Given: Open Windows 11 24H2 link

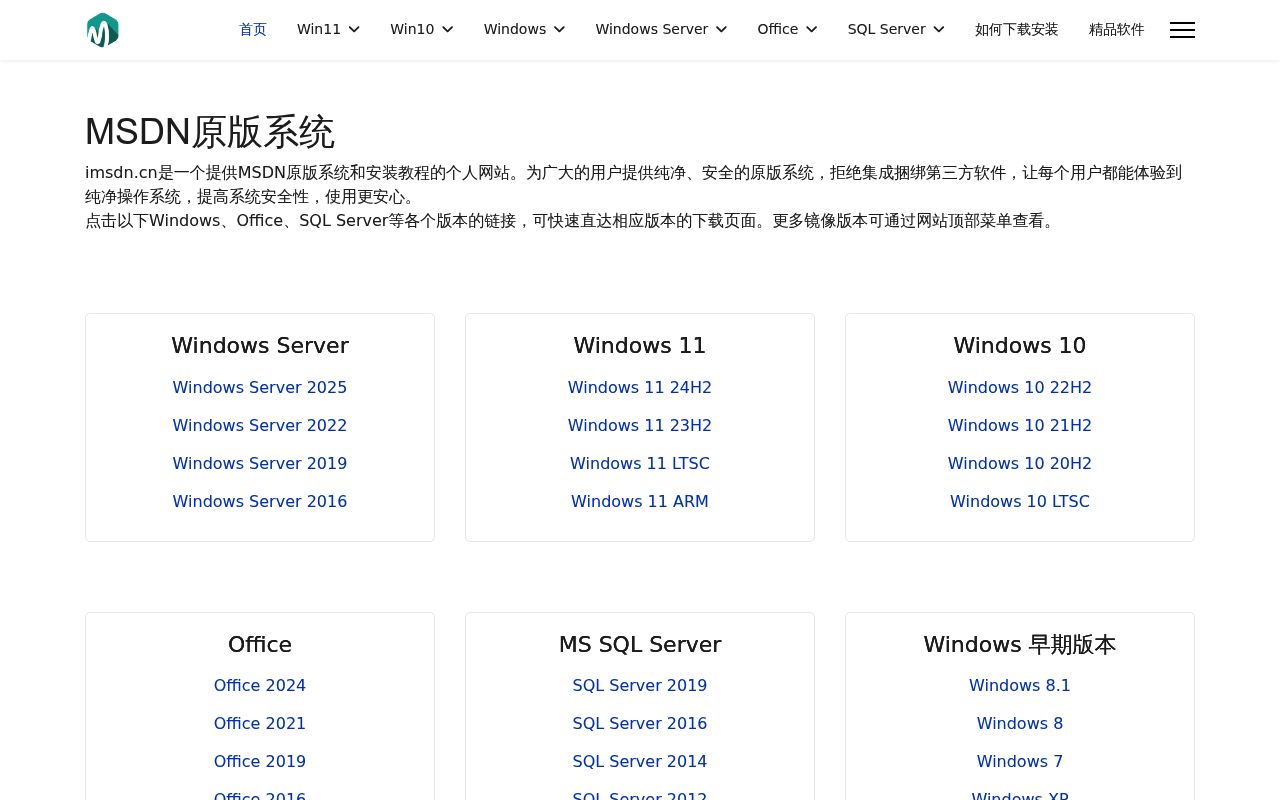Looking at the screenshot, I should (x=640, y=388).
